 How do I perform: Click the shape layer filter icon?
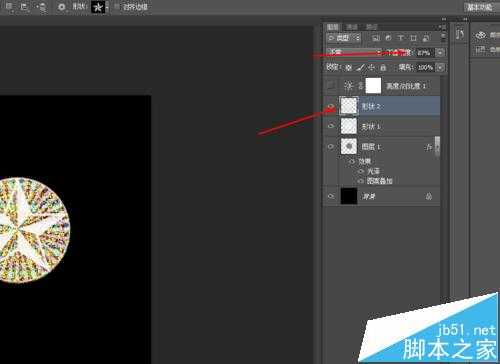(413, 38)
